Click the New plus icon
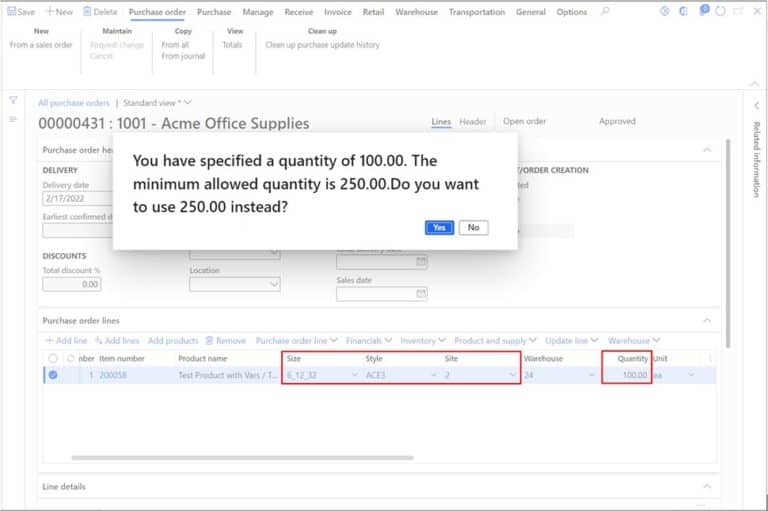This screenshot has height=511, width=768. point(50,12)
